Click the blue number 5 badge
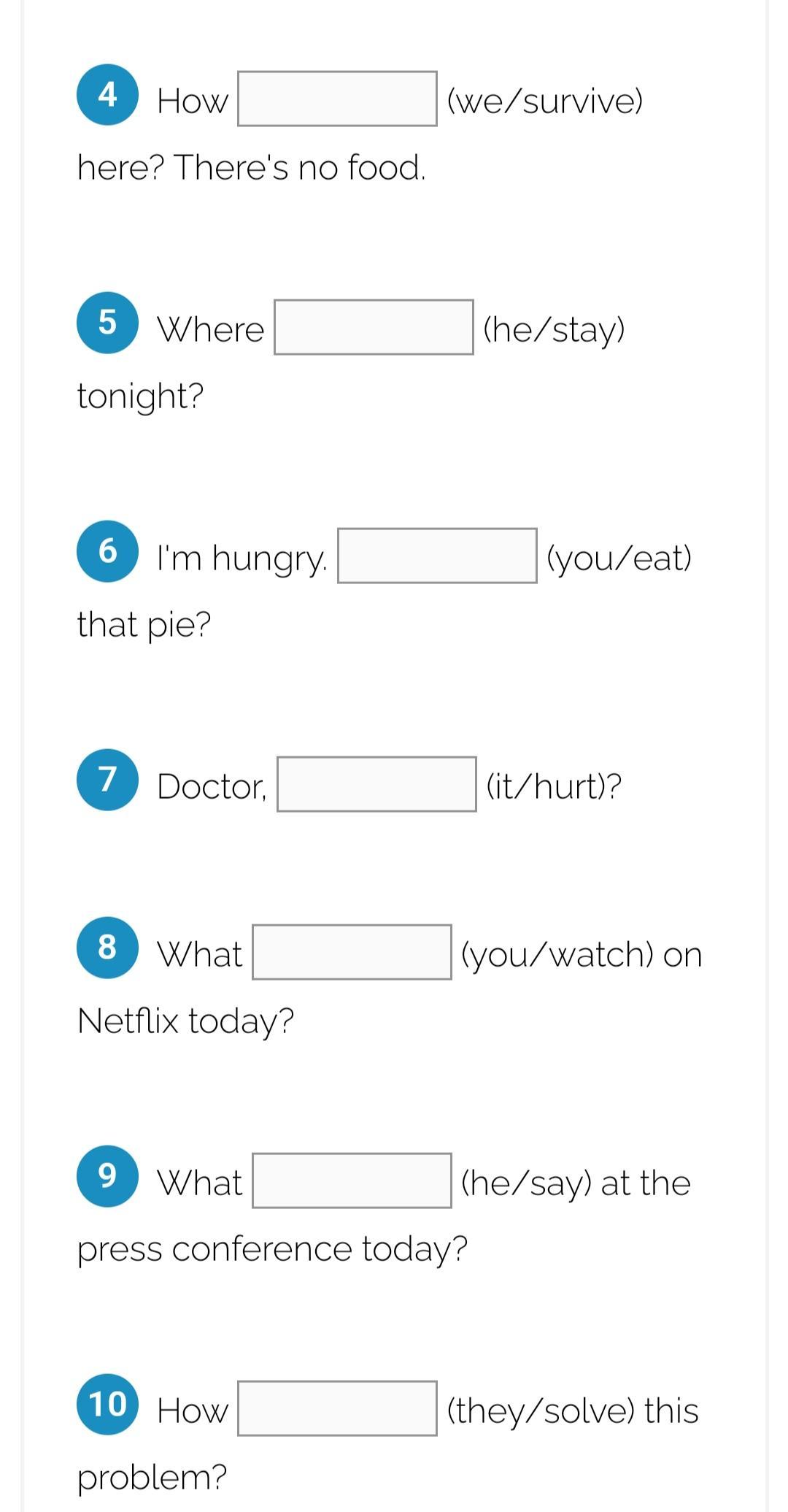Viewport: 788px width, 1512px height. click(x=107, y=323)
